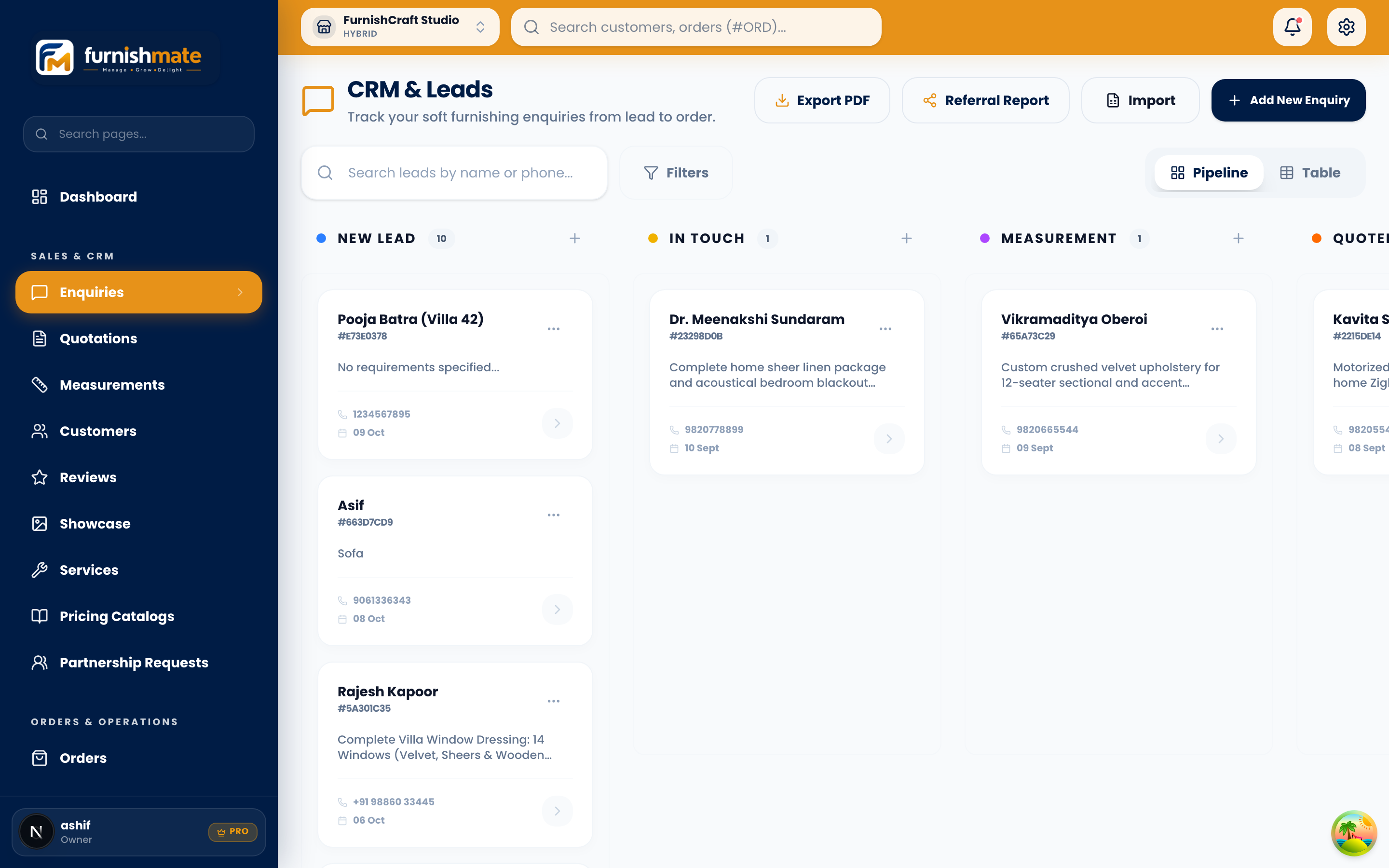The width and height of the screenshot is (1389, 868).
Task: Focus the Search customers, orders field
Action: click(x=695, y=27)
